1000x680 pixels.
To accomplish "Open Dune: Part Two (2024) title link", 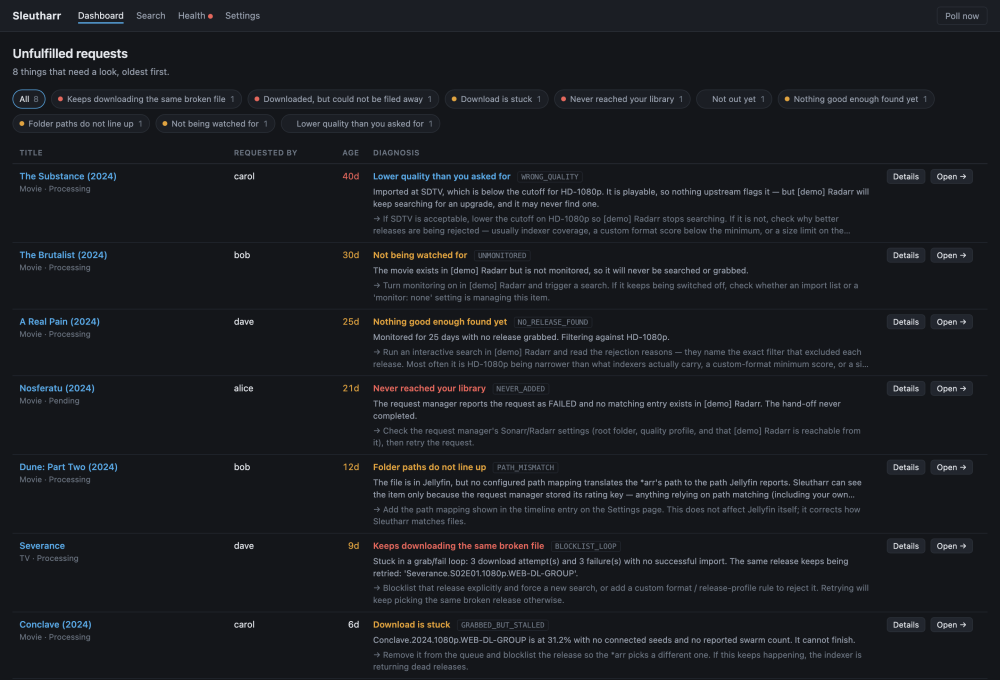I will click(68, 467).
